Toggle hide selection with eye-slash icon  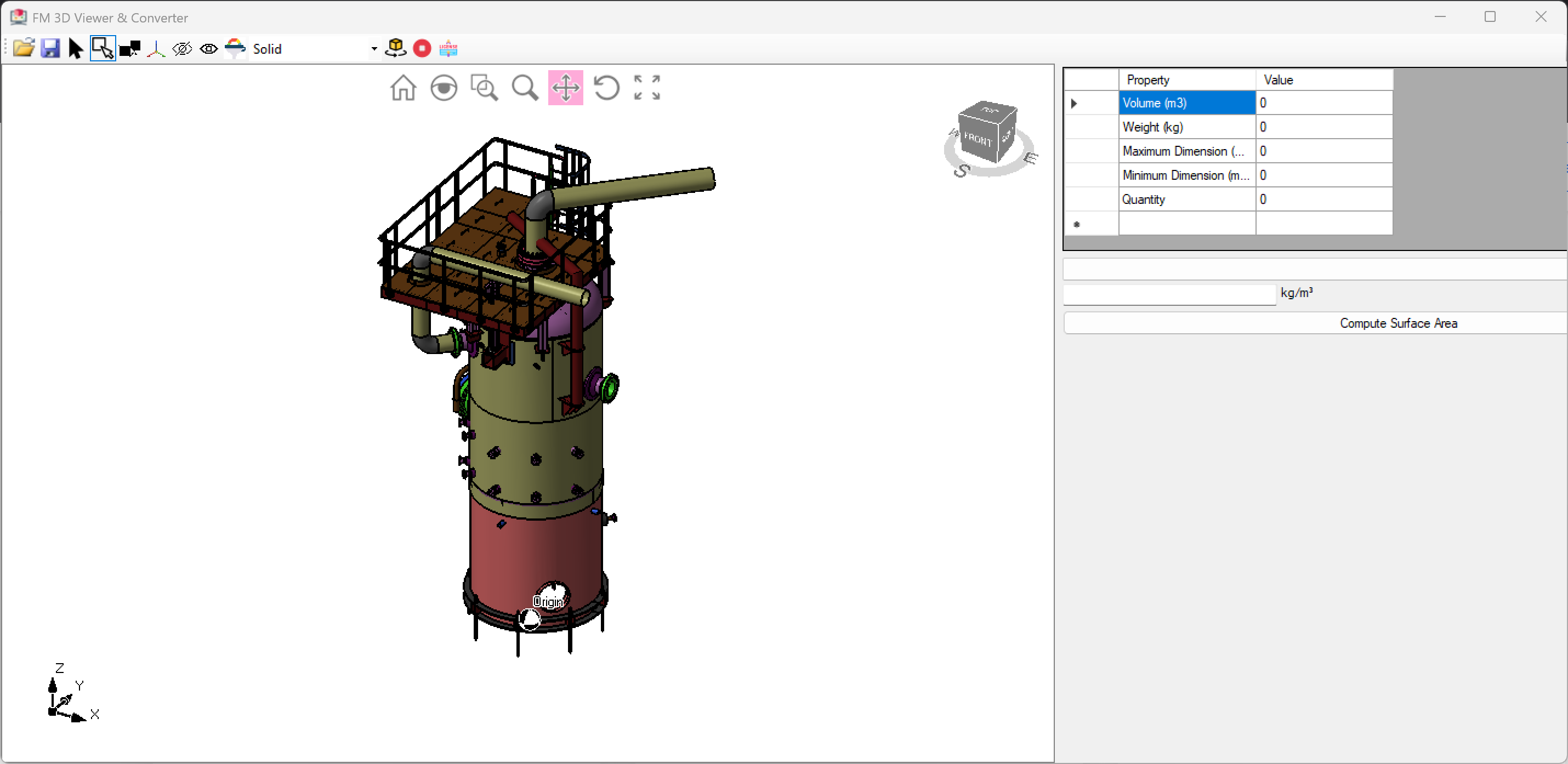[x=182, y=49]
